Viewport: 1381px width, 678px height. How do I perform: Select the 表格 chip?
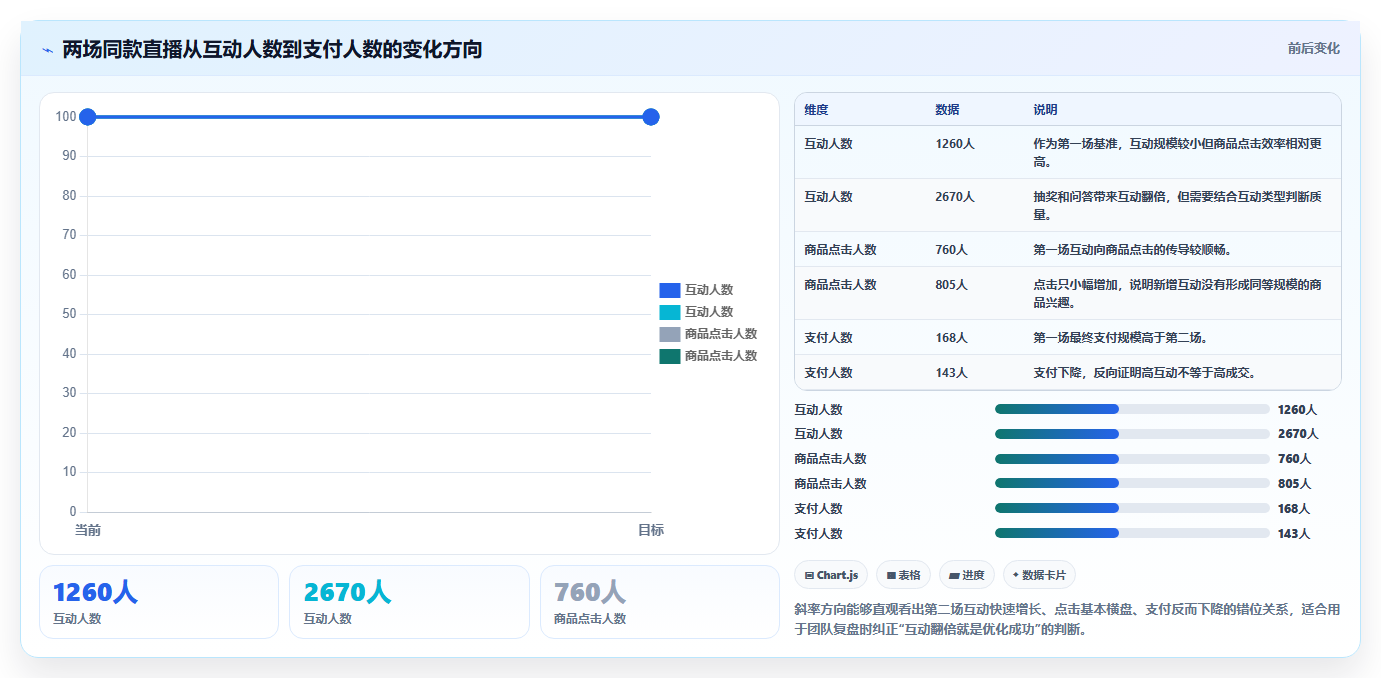click(x=903, y=575)
